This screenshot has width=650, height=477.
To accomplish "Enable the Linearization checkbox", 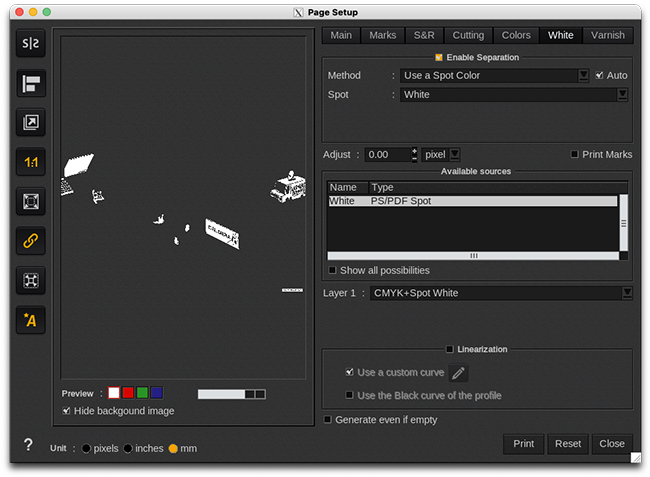I will pyautogui.click(x=450, y=349).
